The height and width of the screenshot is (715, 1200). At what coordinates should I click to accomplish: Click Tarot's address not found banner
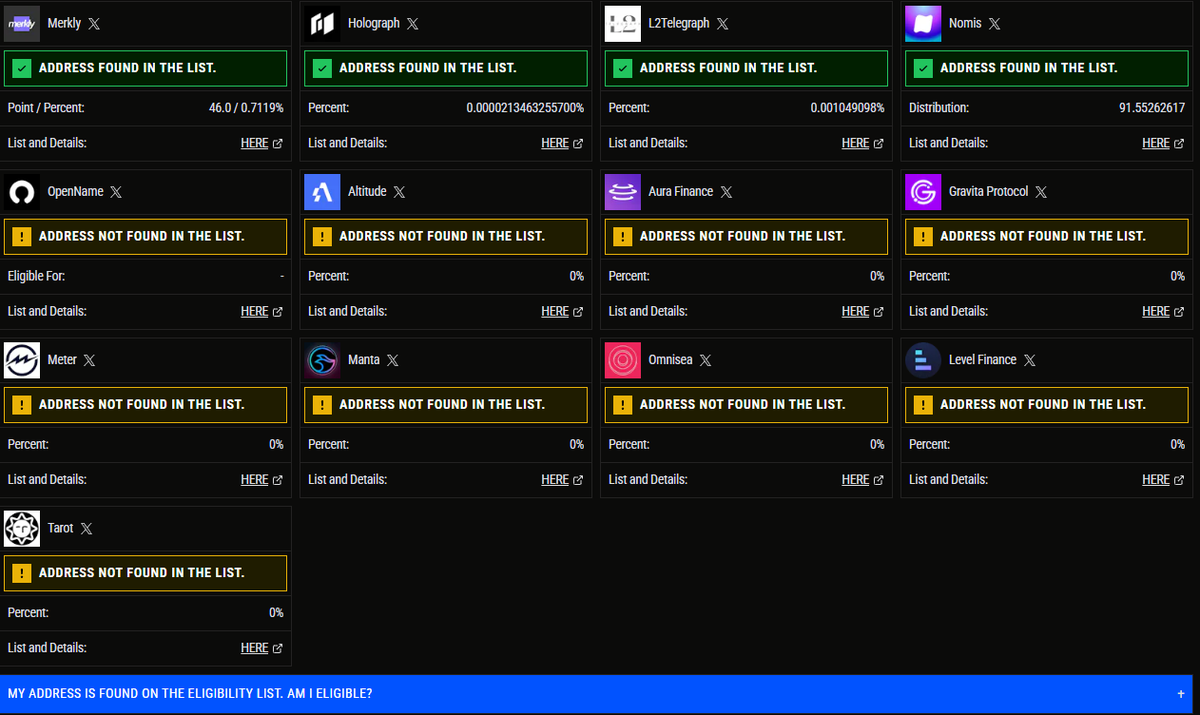146,573
